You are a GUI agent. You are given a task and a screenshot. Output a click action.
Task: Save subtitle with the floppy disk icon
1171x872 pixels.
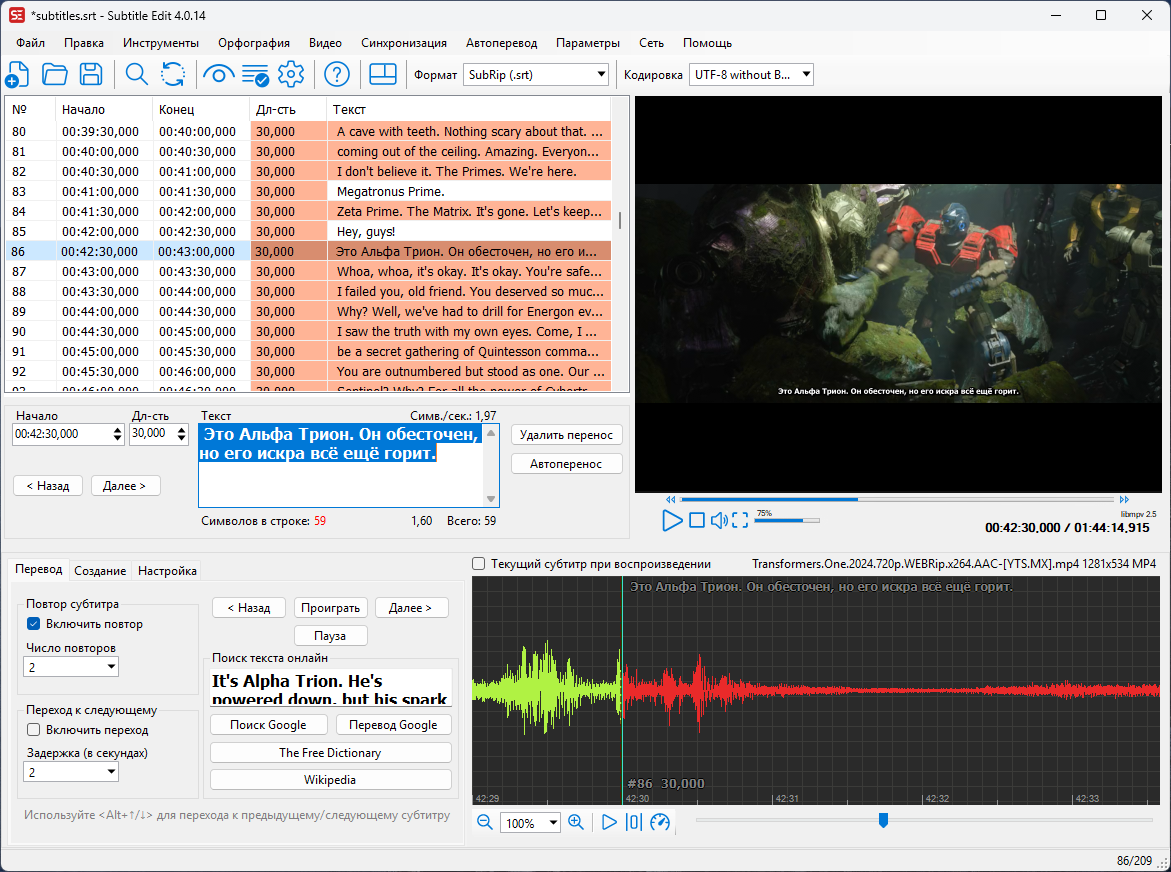(x=91, y=74)
